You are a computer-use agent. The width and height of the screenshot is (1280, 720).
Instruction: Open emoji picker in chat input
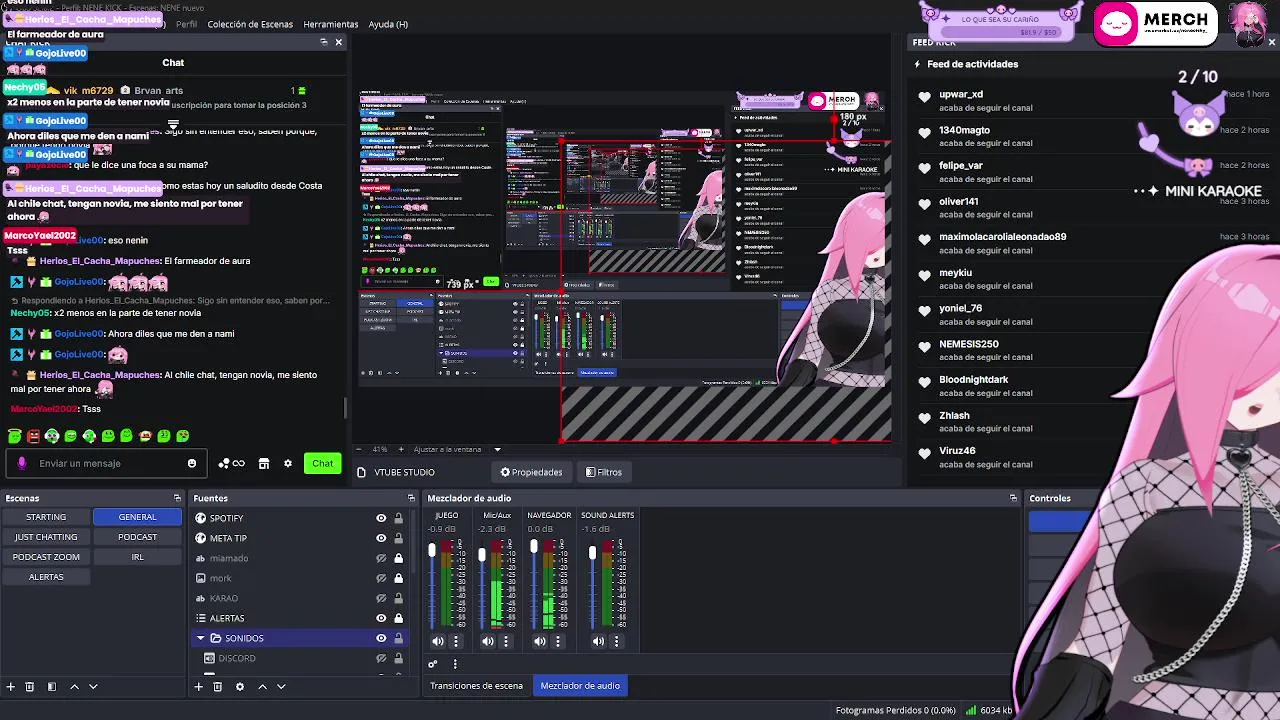tap(192, 463)
